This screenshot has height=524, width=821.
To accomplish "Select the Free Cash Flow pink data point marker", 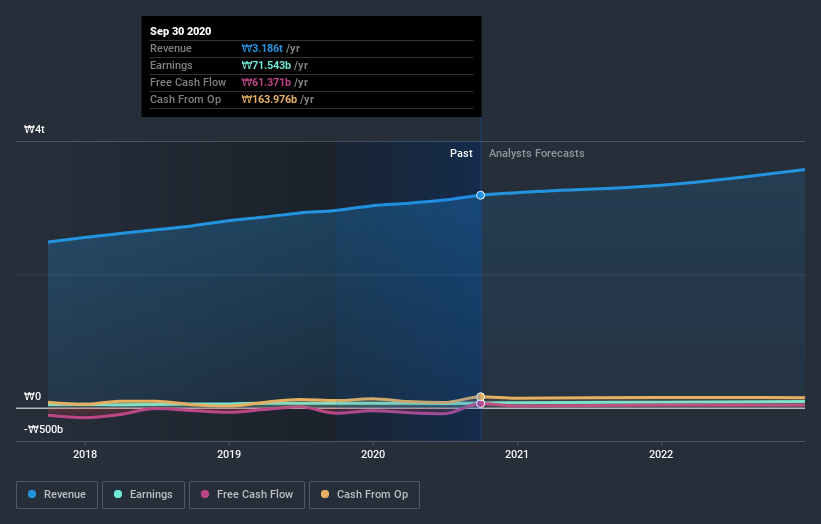I will click(x=481, y=404).
